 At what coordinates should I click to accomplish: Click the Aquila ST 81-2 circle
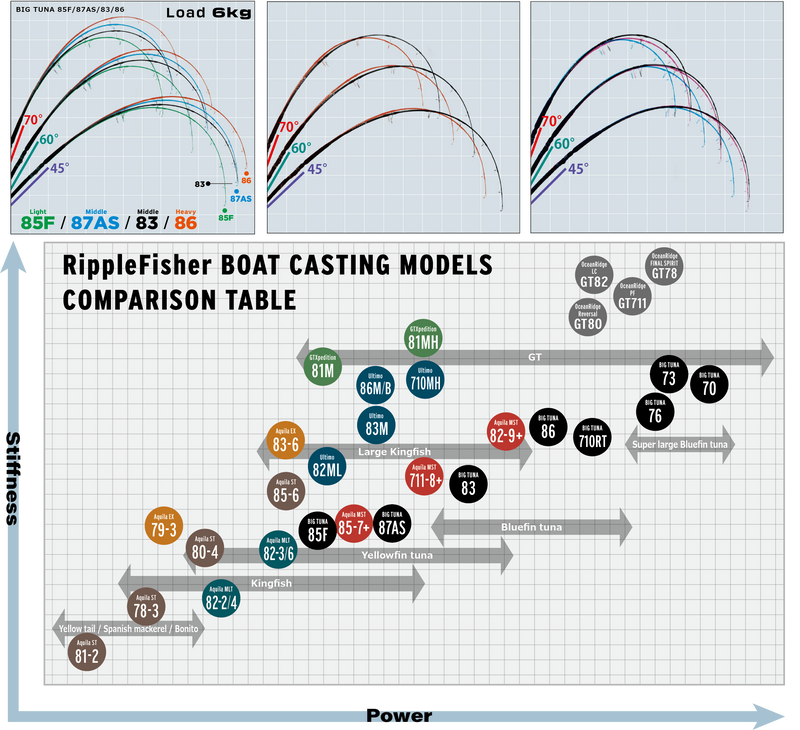87,651
